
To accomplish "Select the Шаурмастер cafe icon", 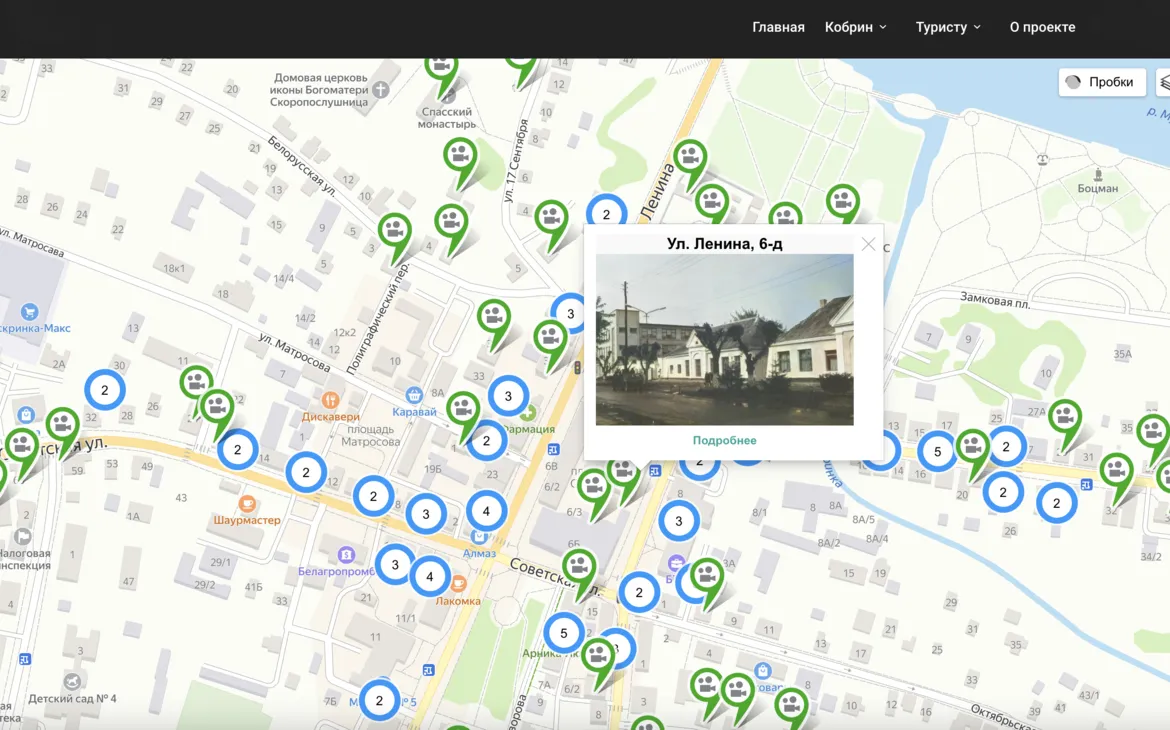I will pyautogui.click(x=247, y=504).
